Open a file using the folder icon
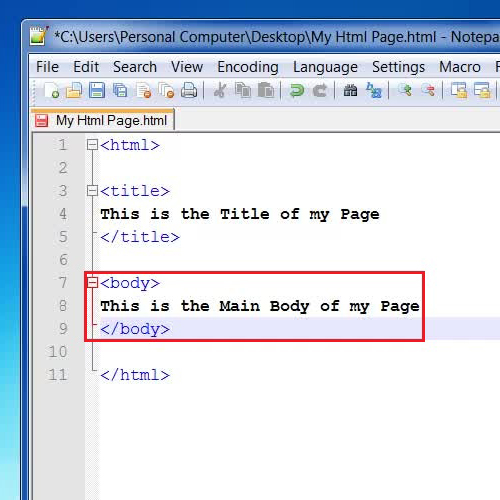This screenshot has height=500, width=500. click(74, 90)
